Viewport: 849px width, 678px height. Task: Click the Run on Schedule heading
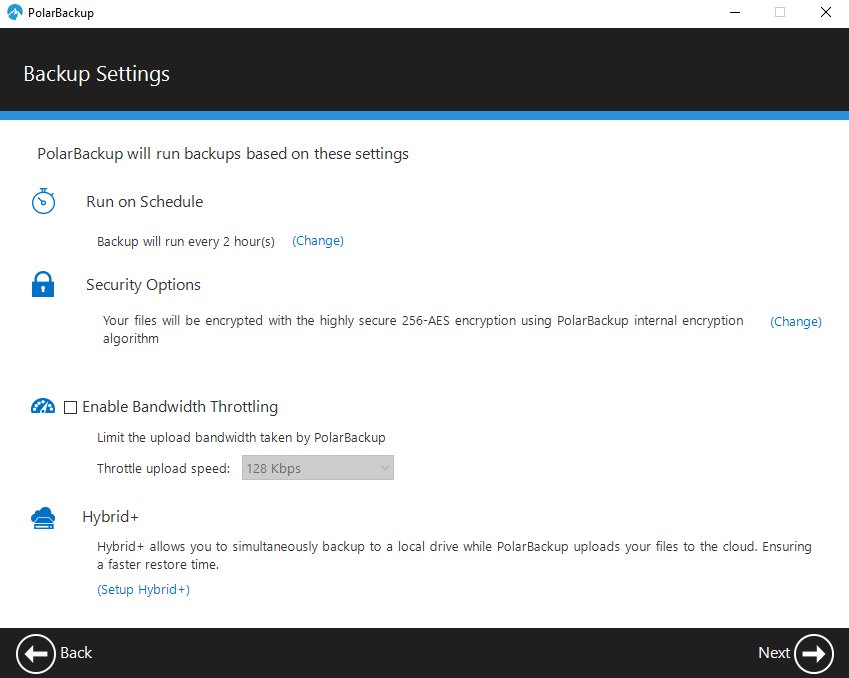coord(145,201)
